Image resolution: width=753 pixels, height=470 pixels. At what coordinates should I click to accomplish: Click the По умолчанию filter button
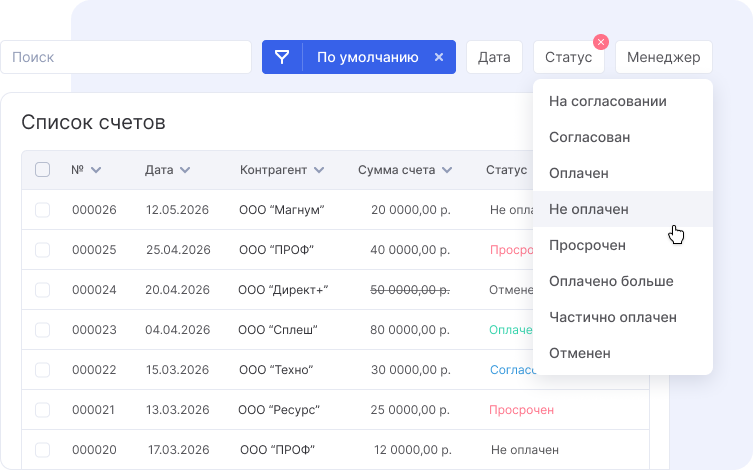tap(367, 57)
